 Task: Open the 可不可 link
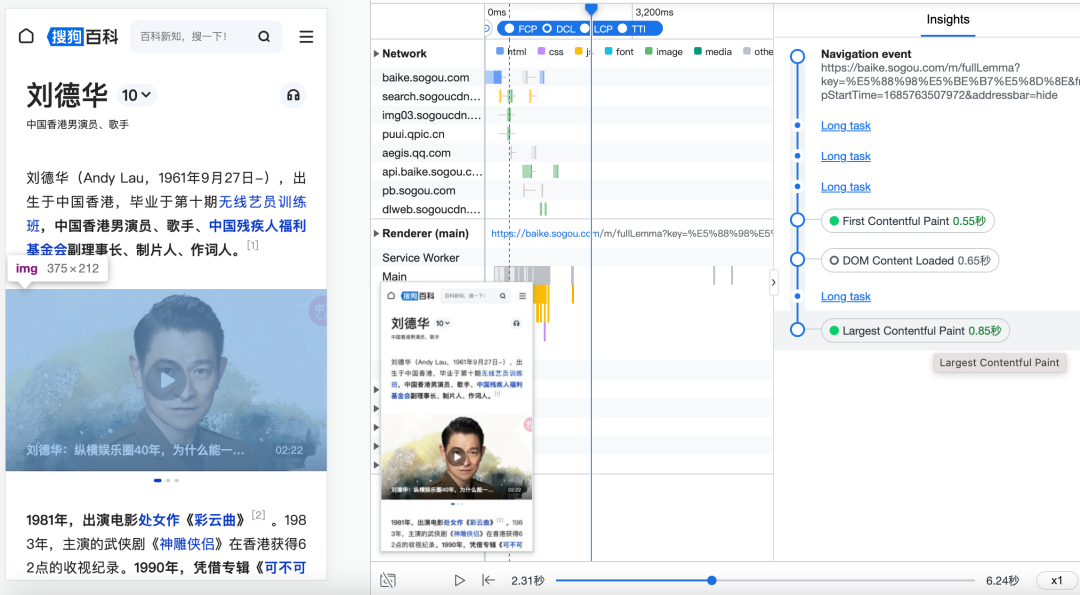(285, 568)
